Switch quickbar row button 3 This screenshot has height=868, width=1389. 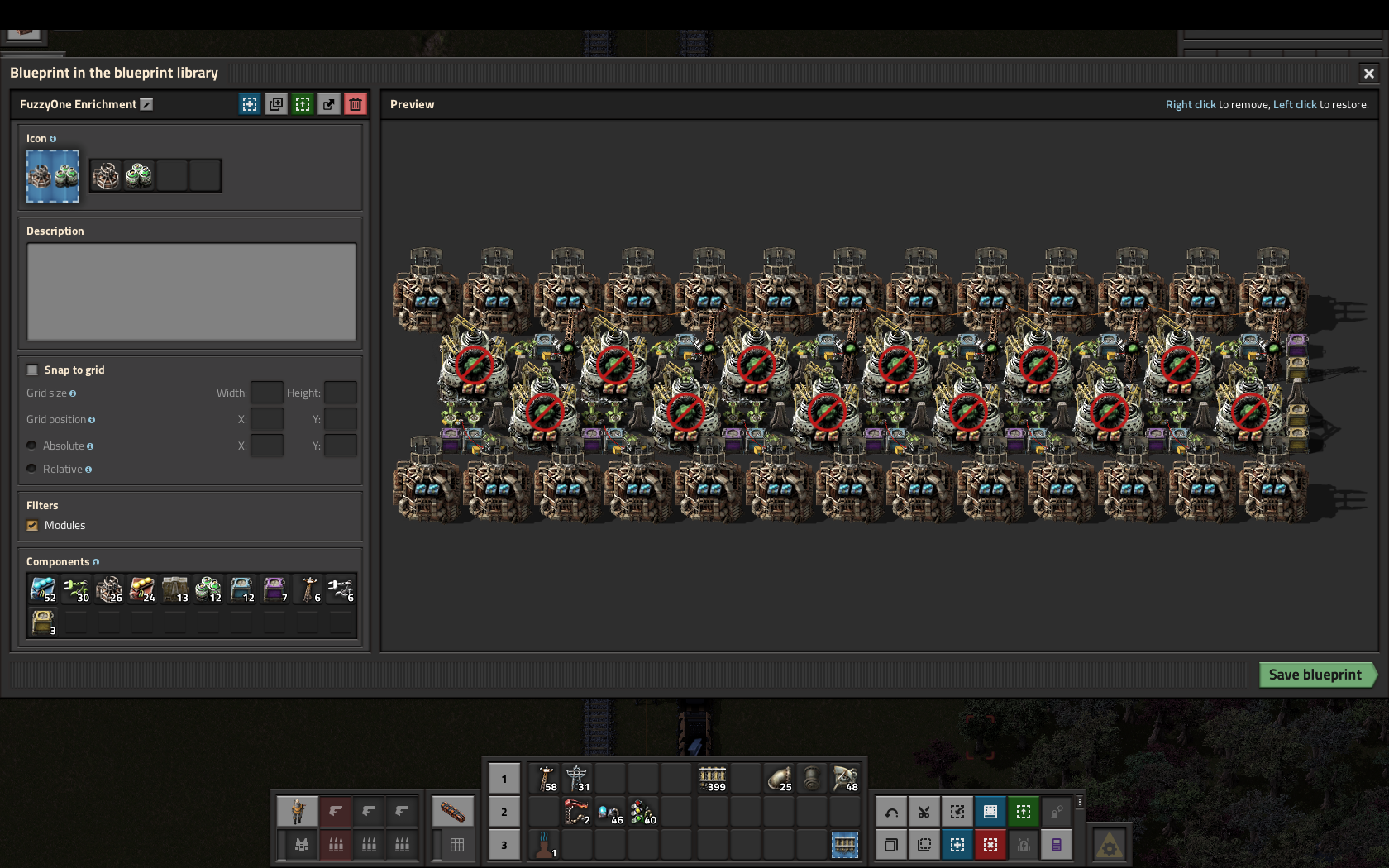[504, 845]
